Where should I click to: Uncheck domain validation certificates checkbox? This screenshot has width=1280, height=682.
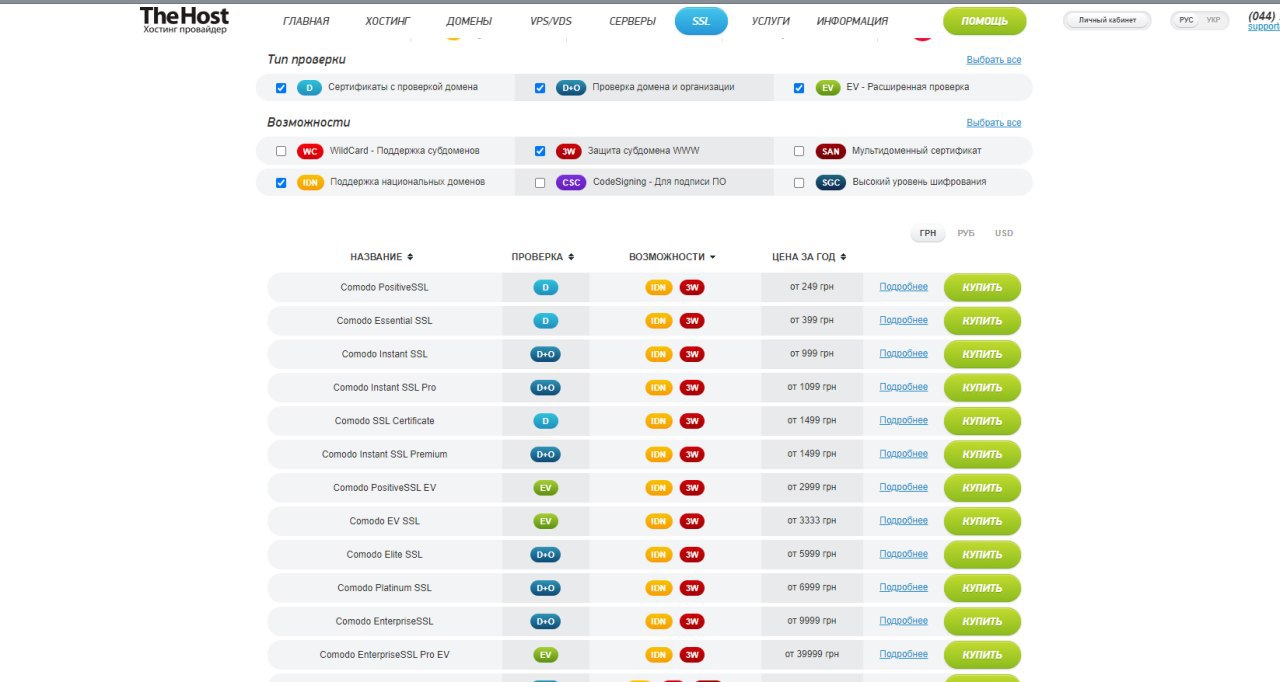[x=281, y=88]
